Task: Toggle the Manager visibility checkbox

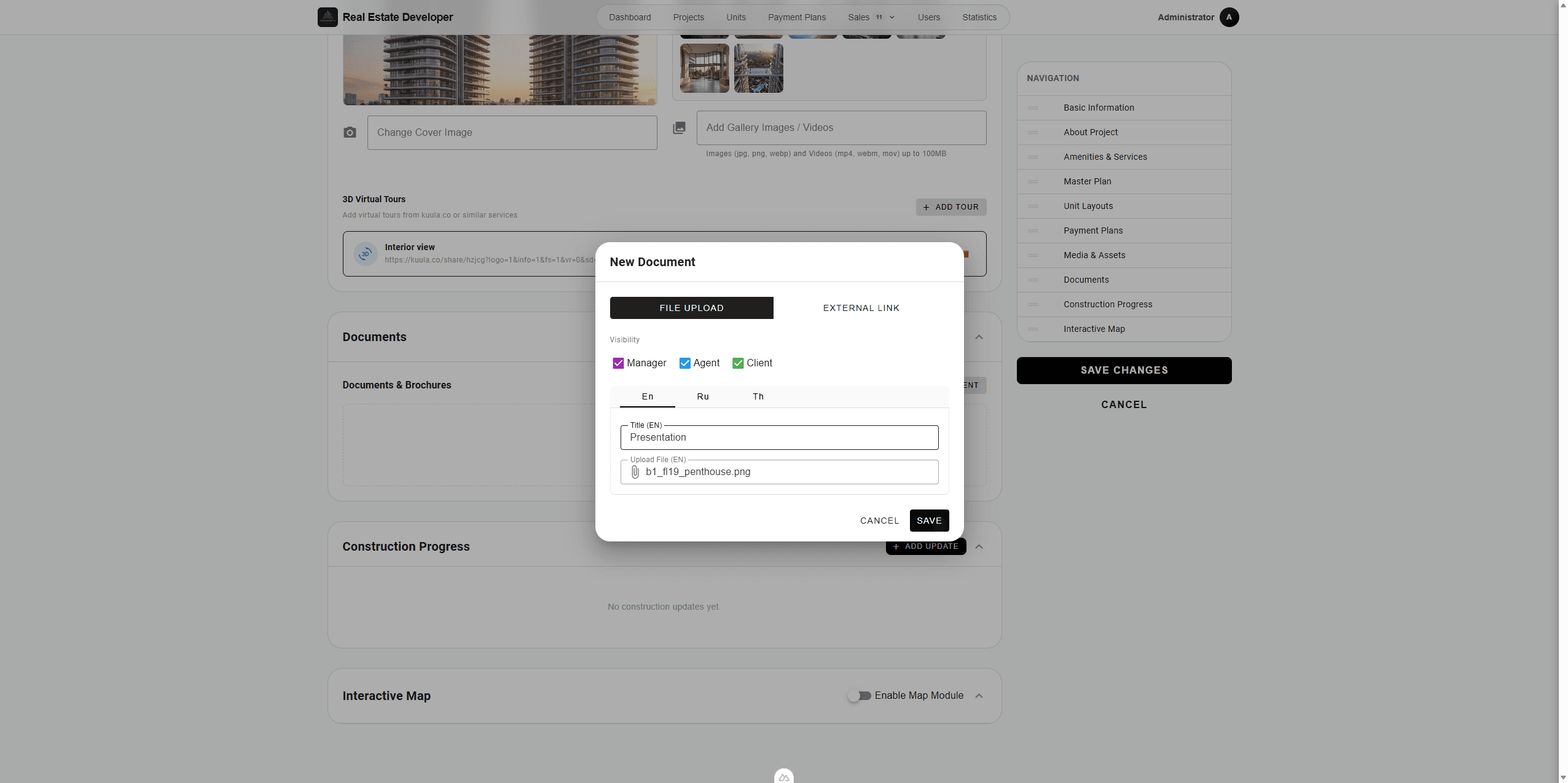Action: (x=618, y=363)
